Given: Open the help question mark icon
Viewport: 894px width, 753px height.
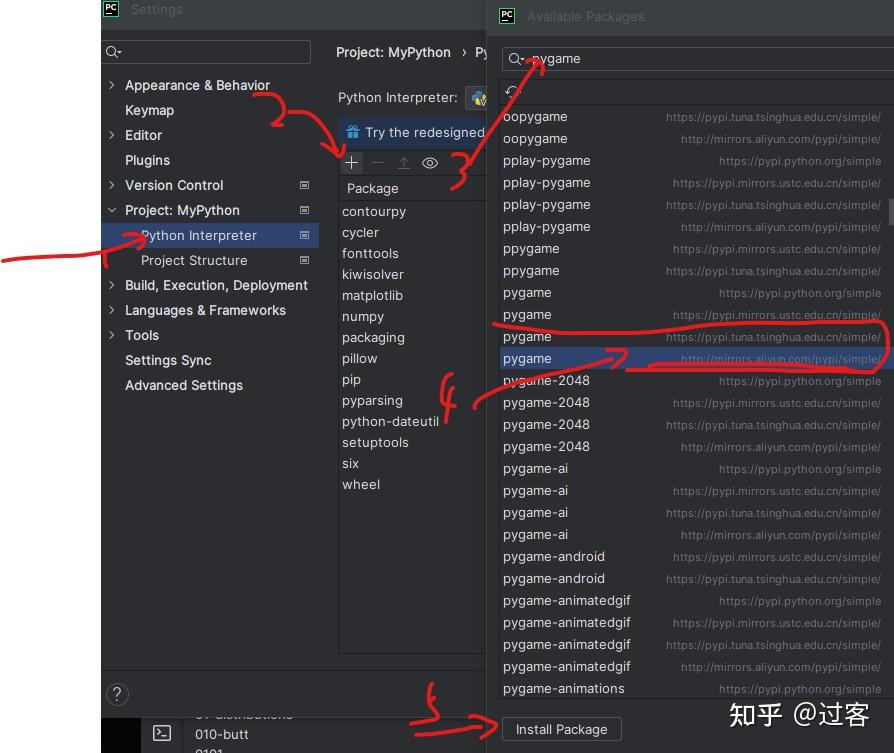Looking at the screenshot, I should pos(117,694).
